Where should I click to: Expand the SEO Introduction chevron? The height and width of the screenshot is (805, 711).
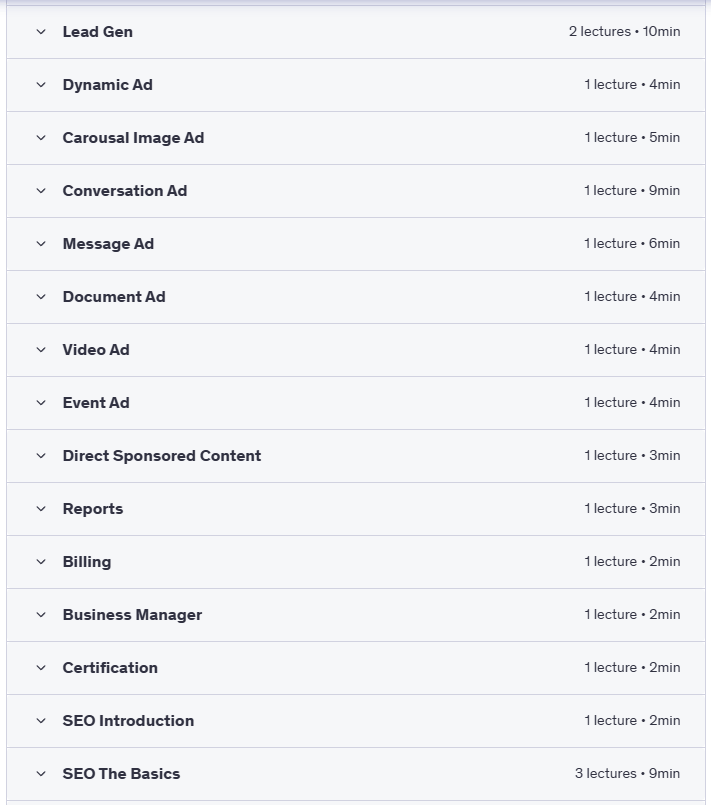[41, 721]
